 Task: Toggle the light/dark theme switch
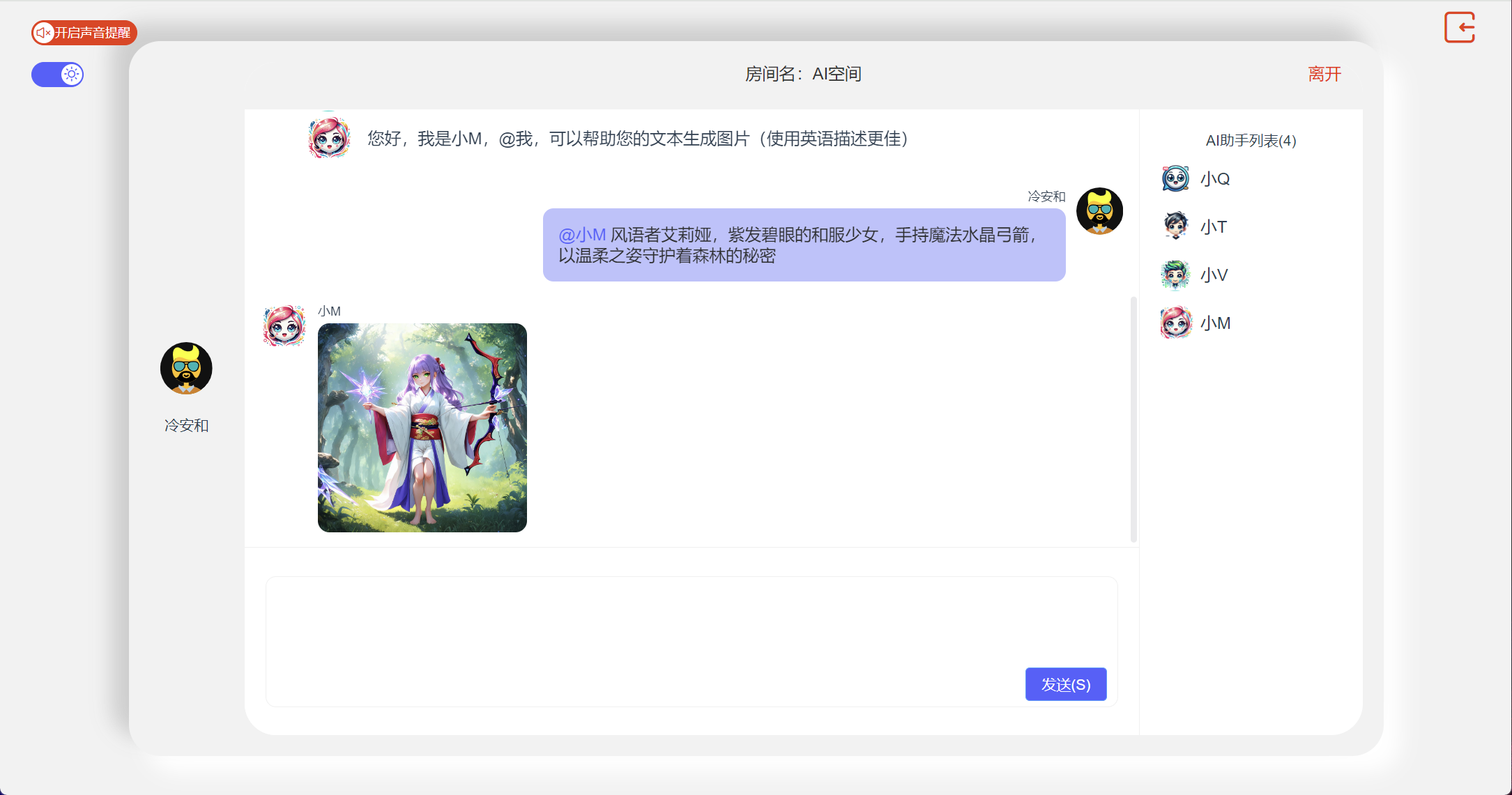tap(57, 75)
